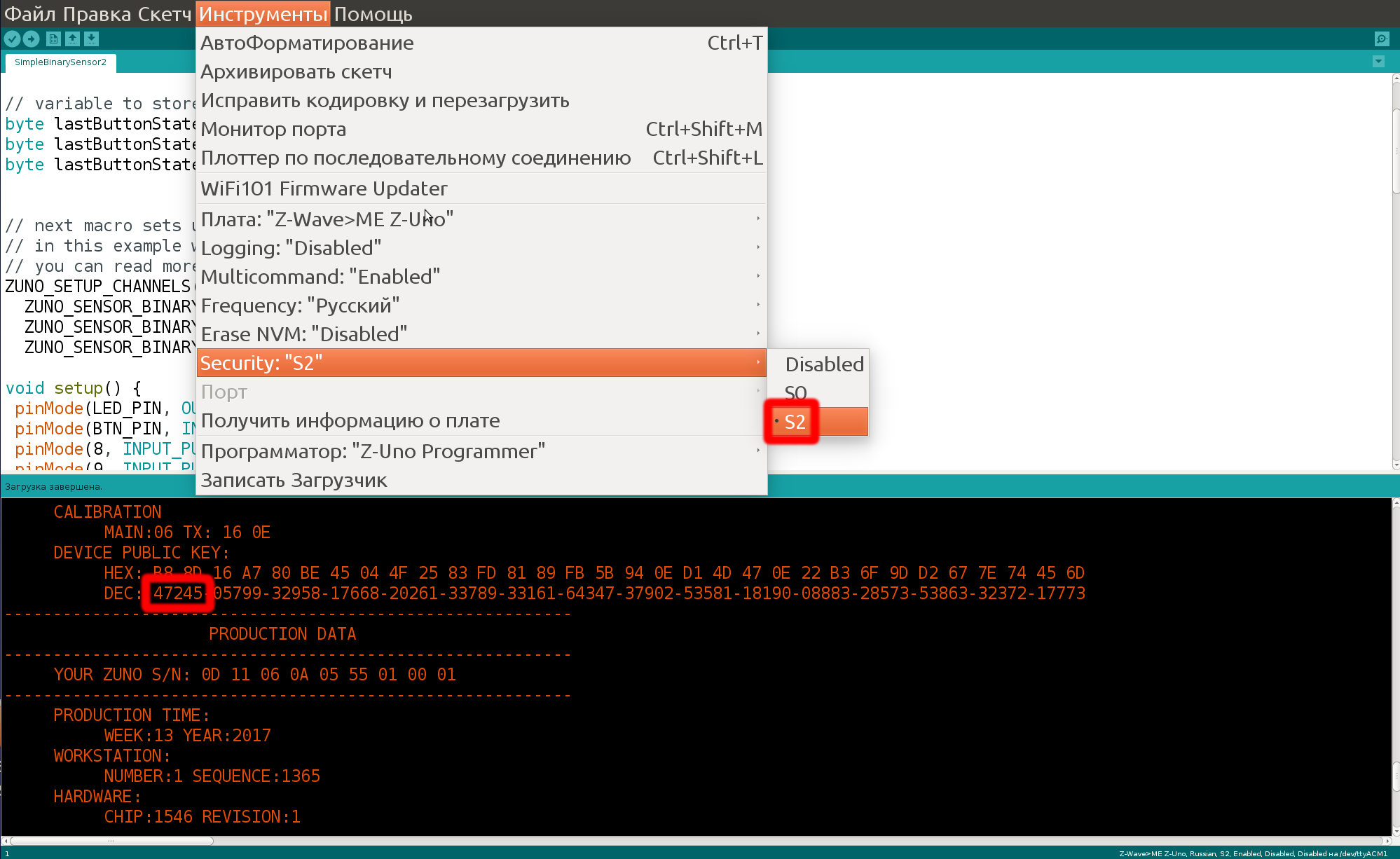The image size is (1400, 859).
Task: Launch WiFi101 Firmware Updater
Action: (x=481, y=188)
